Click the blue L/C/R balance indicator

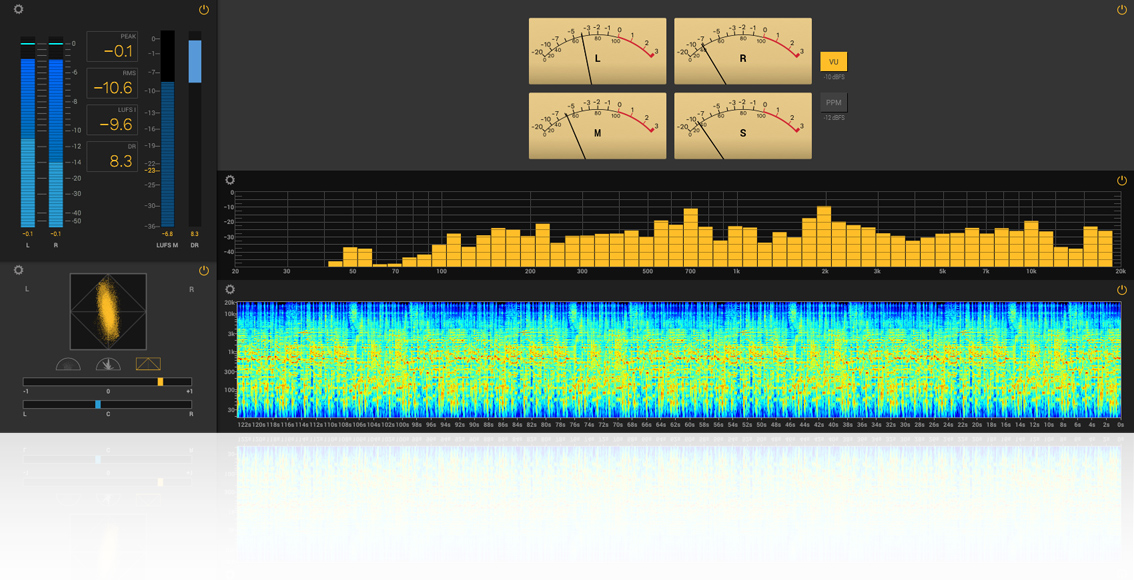98,405
